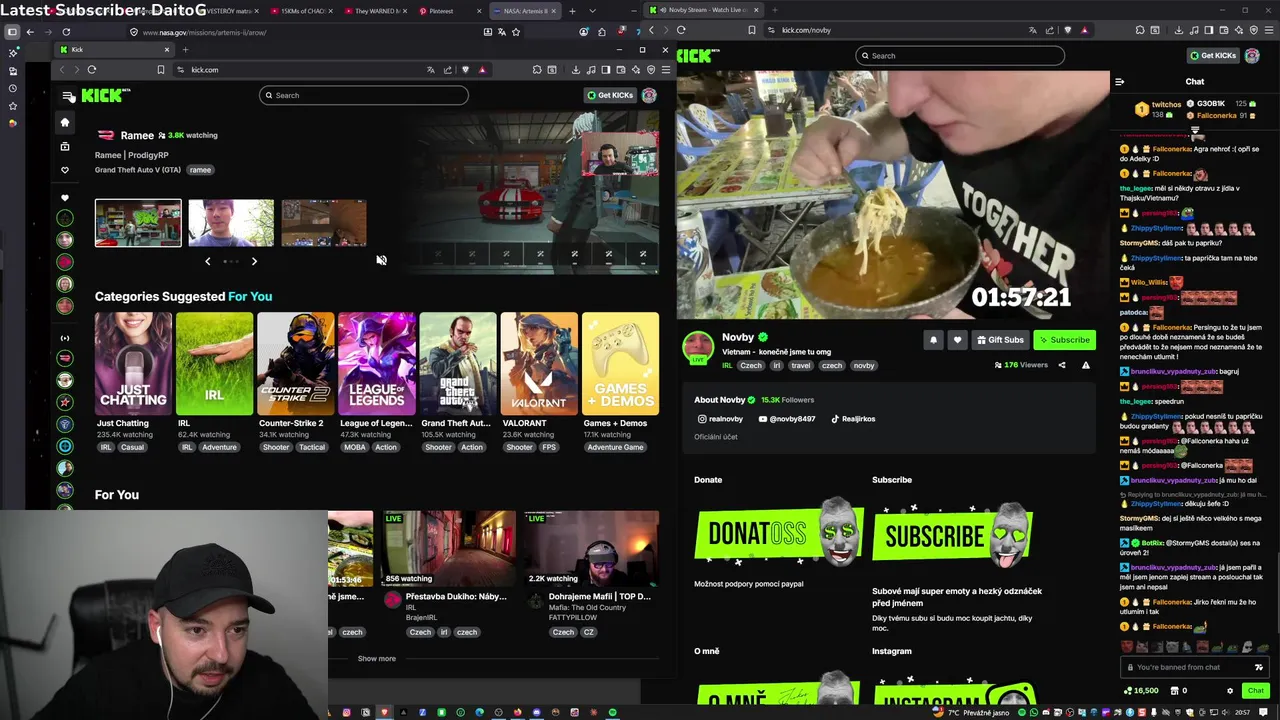Screen dimensions: 1280x720
Task: Open browser main menu in kick.com window
Action: click(x=666, y=70)
